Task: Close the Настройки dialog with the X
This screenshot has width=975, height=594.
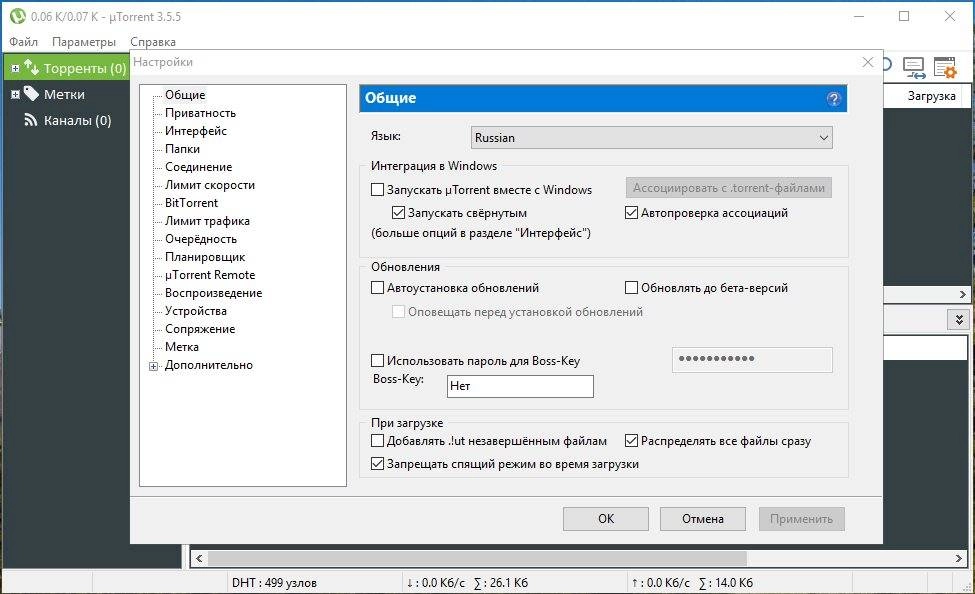Action: [868, 62]
